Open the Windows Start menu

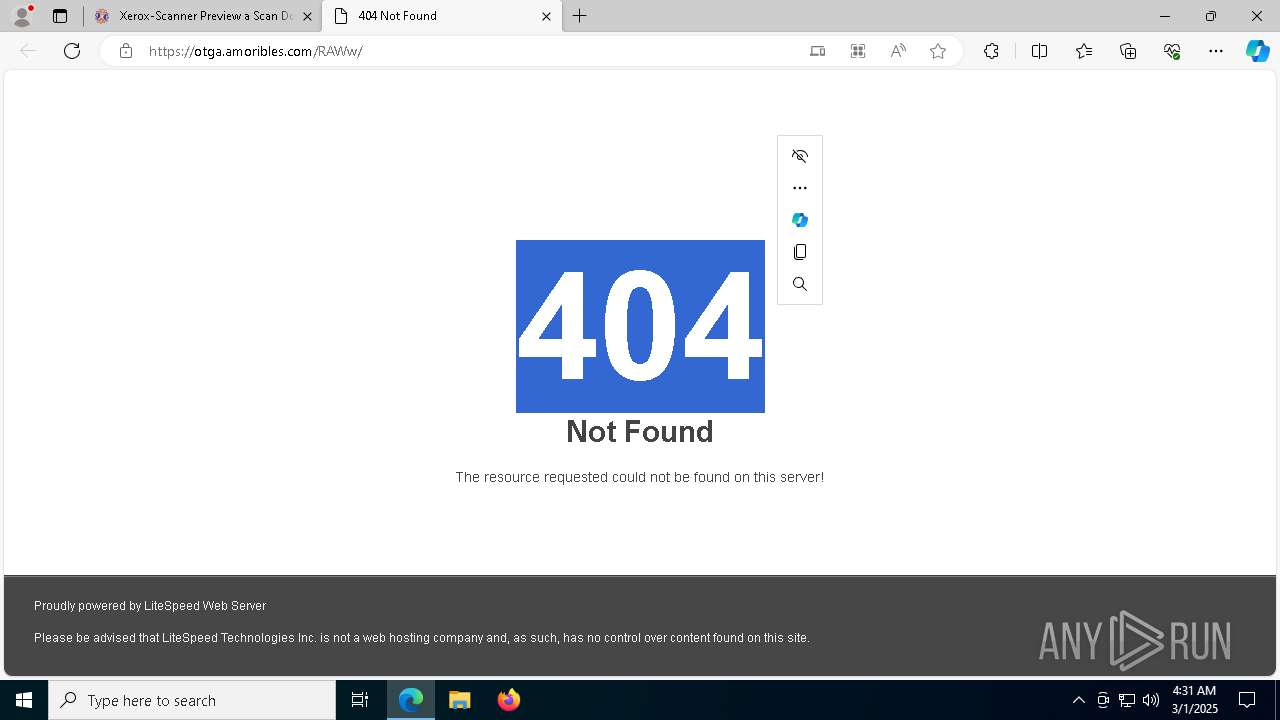[x=24, y=700]
